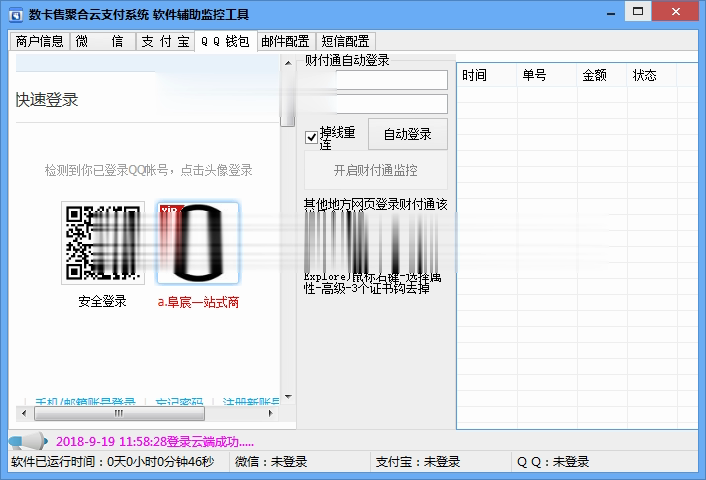Click the 安全登录 label
The image size is (706, 480).
(103, 301)
